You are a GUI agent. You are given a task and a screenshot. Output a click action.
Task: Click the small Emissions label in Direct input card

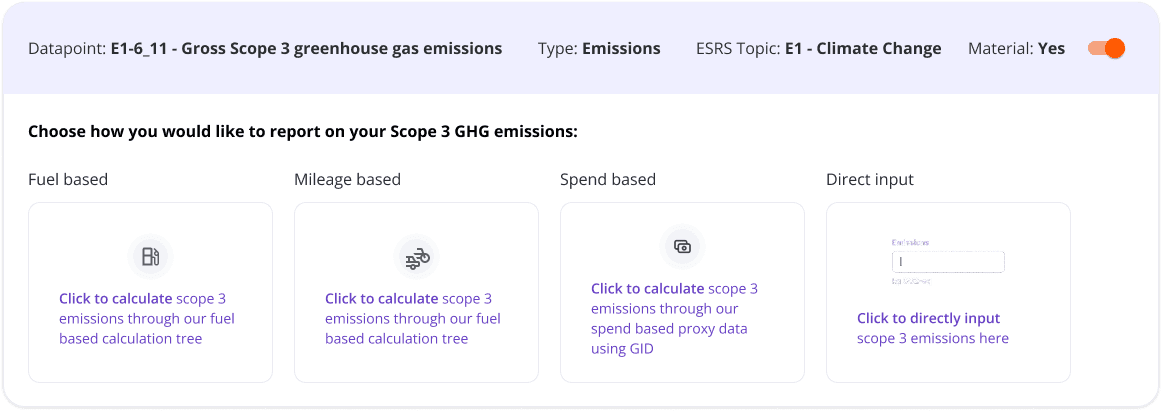pyautogui.click(x=910, y=242)
